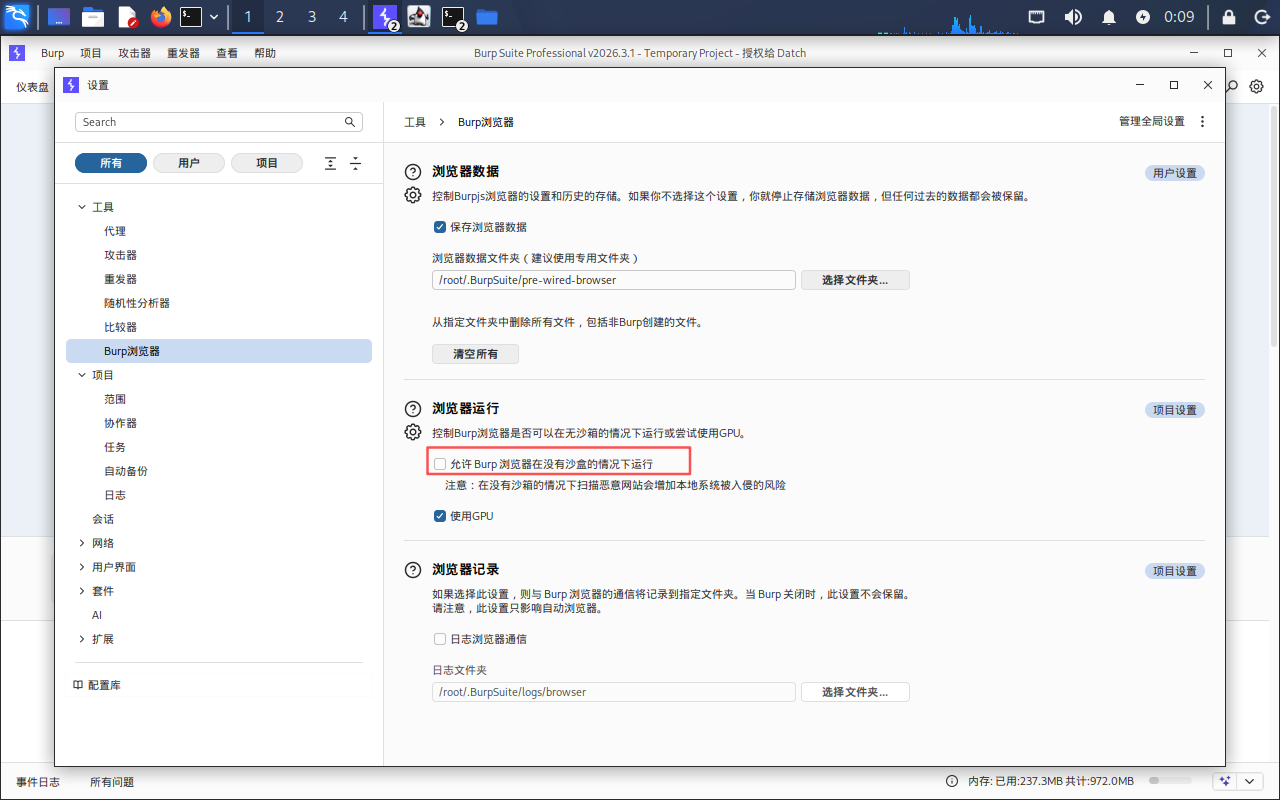Click the 浏览器数据文件夹 path field
Screen dimensions: 1280x800
coord(614,280)
